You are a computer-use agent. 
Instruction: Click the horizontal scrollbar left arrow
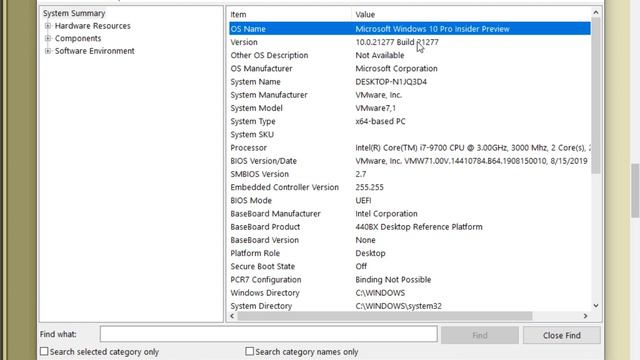(x=232, y=316)
